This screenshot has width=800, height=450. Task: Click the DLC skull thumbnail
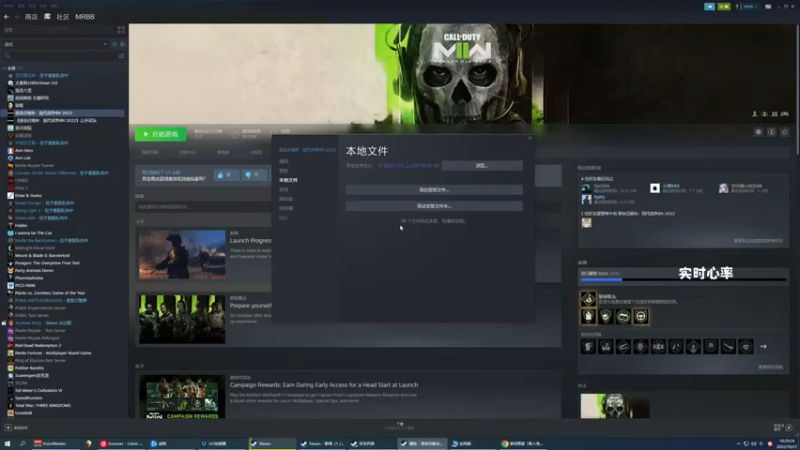coord(615,406)
